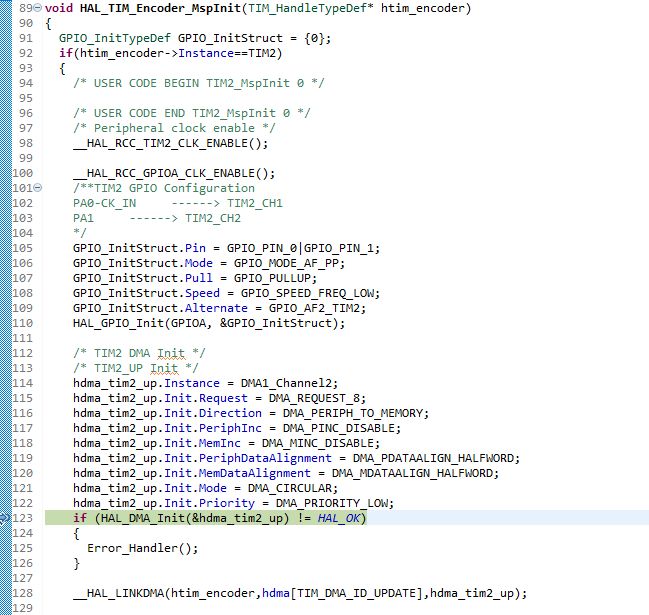Viewport: 649px width, 615px height.
Task: Click GPIO_PIN_1 on the Pin assignment line
Action: (339, 248)
